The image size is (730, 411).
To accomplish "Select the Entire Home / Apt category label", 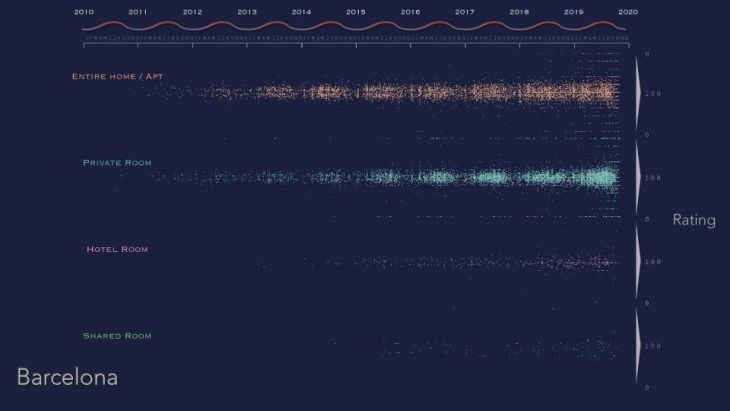I will [117, 76].
